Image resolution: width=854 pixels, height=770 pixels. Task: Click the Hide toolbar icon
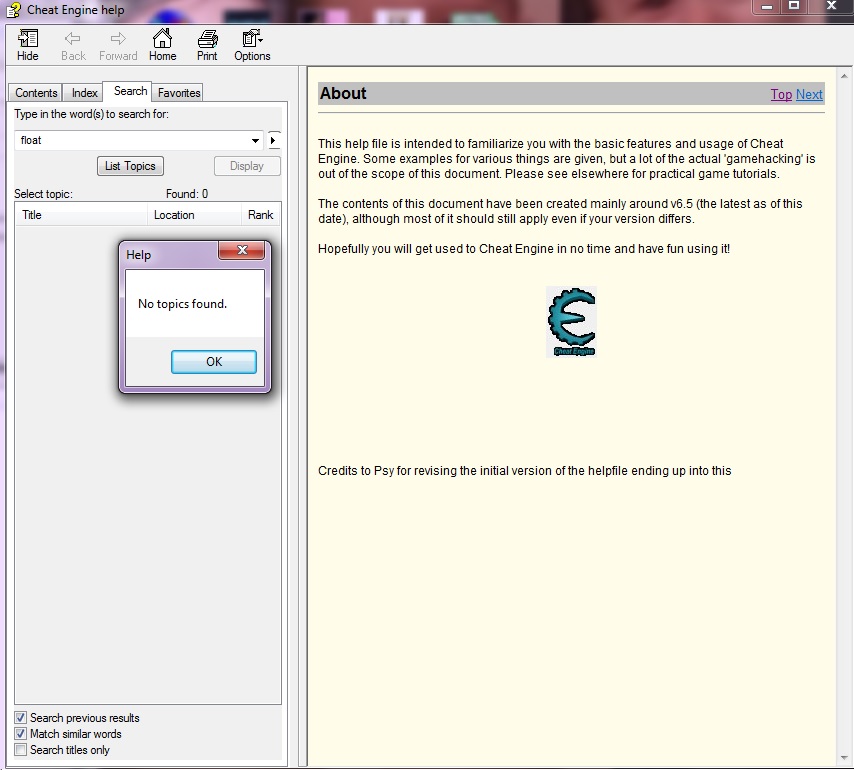(x=27, y=44)
